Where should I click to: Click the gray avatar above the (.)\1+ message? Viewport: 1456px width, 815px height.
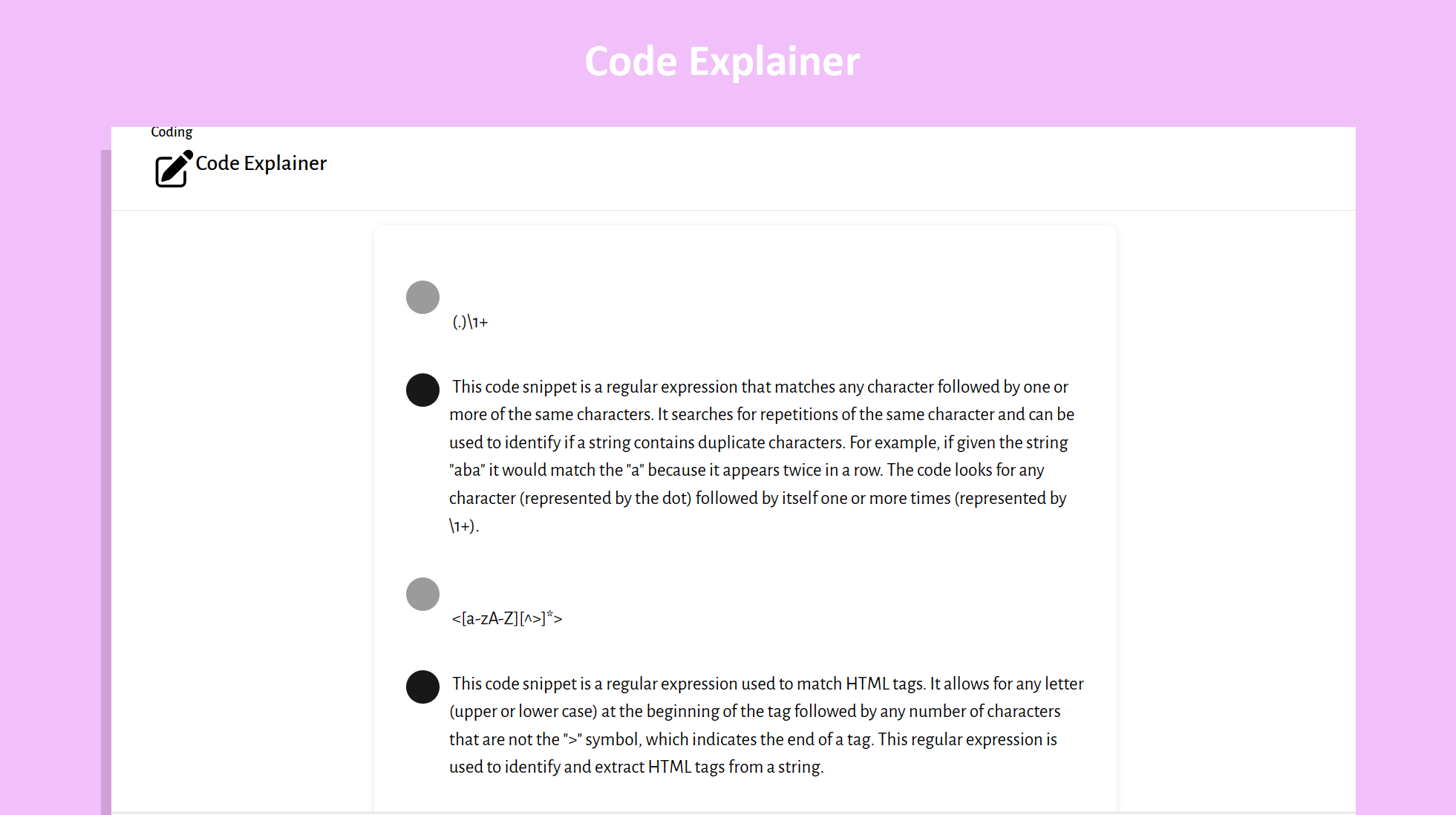tap(422, 297)
